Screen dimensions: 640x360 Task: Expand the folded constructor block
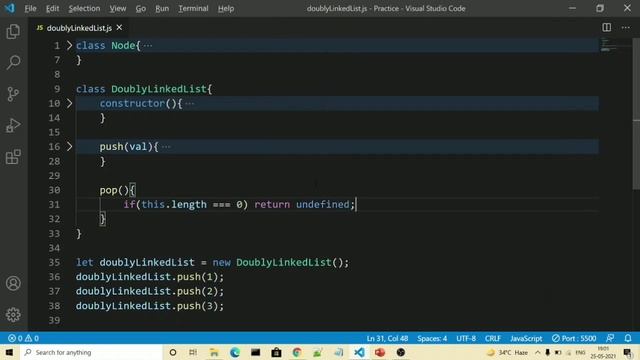tap(69, 103)
